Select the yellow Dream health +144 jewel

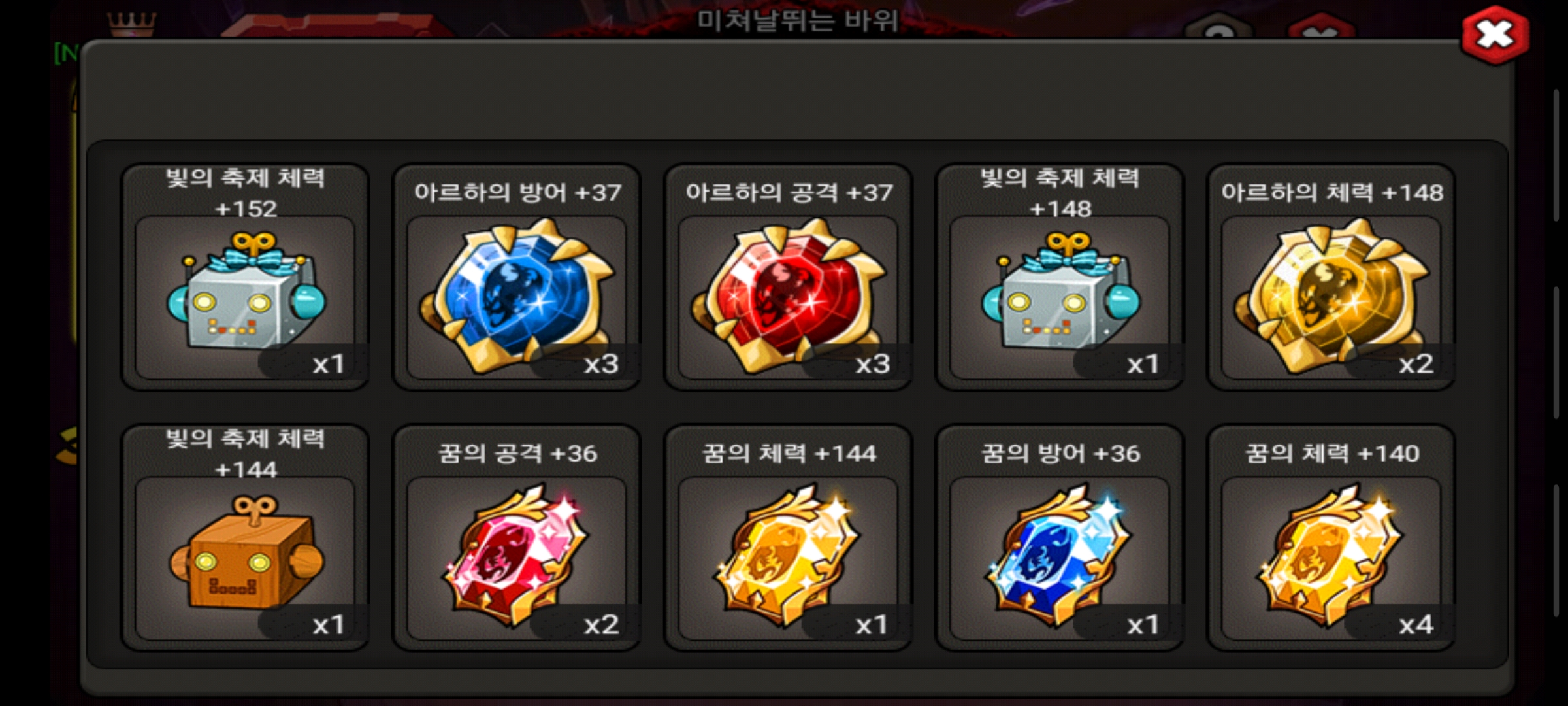[x=788, y=556]
